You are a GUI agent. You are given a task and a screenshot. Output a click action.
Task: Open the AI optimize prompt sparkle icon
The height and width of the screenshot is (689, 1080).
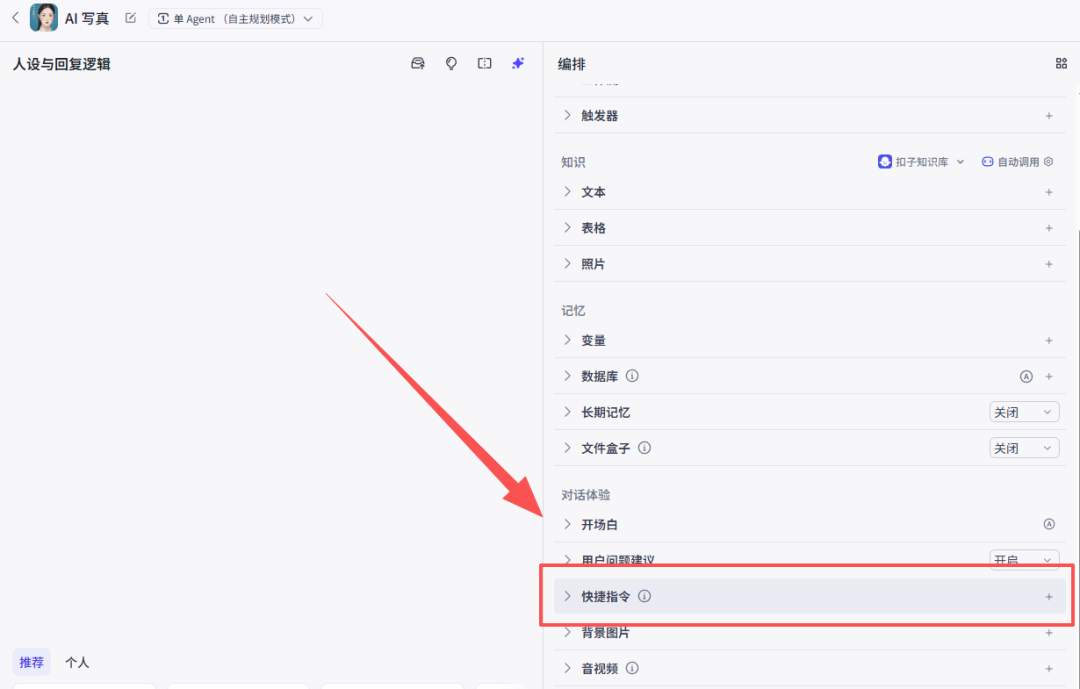coord(518,63)
